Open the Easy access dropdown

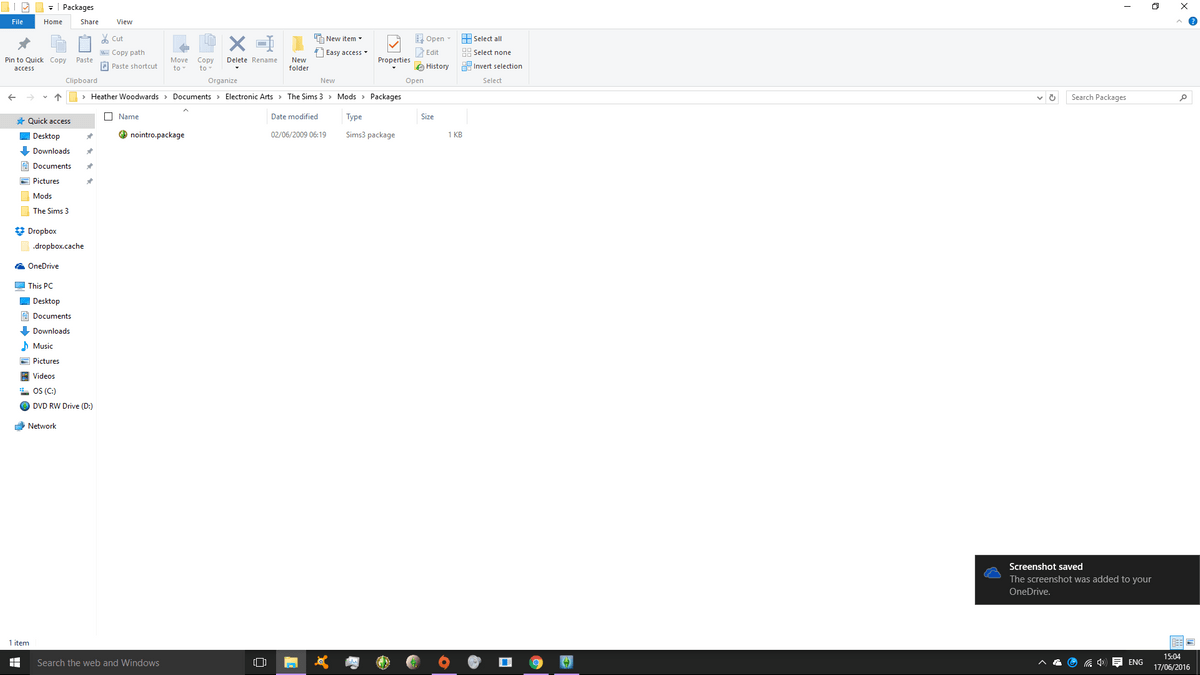[341, 52]
